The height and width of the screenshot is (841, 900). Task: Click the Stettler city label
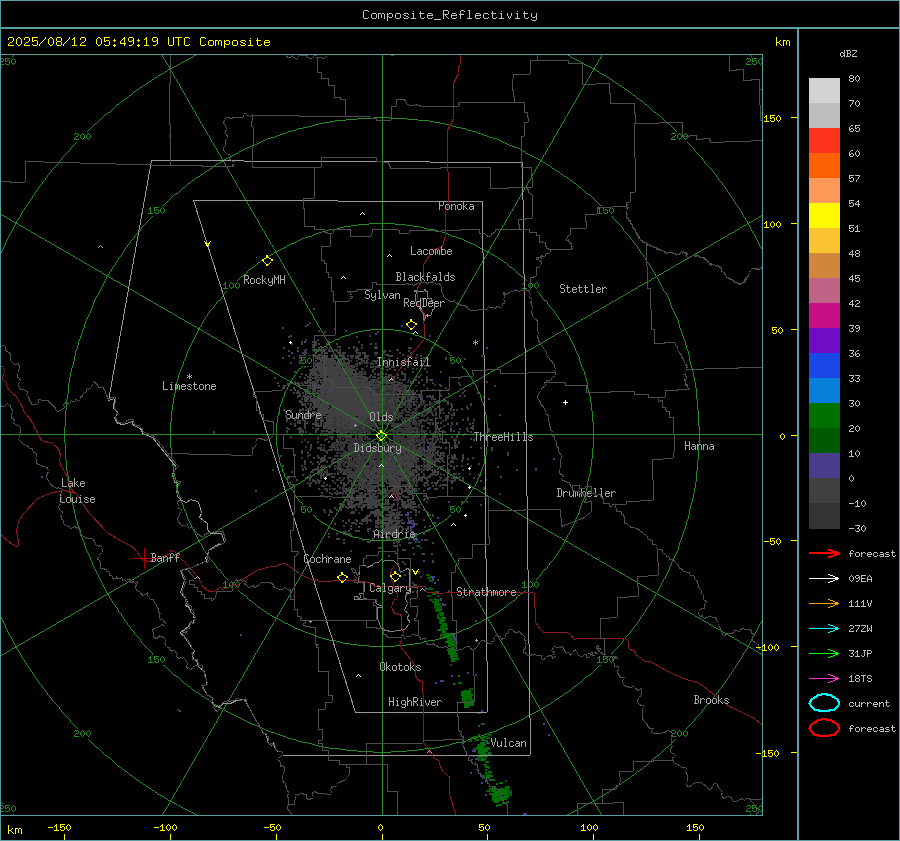click(x=583, y=289)
